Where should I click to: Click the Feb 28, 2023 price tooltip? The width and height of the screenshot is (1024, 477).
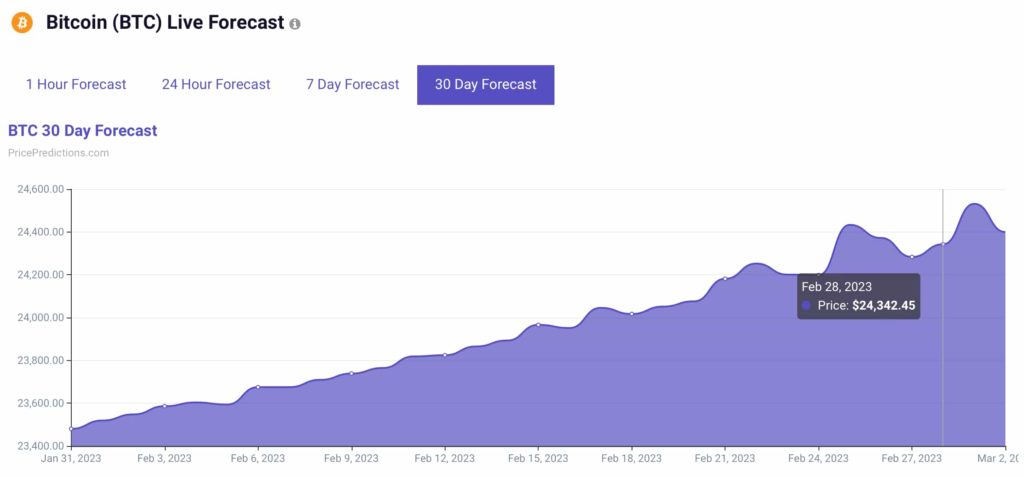tap(859, 296)
